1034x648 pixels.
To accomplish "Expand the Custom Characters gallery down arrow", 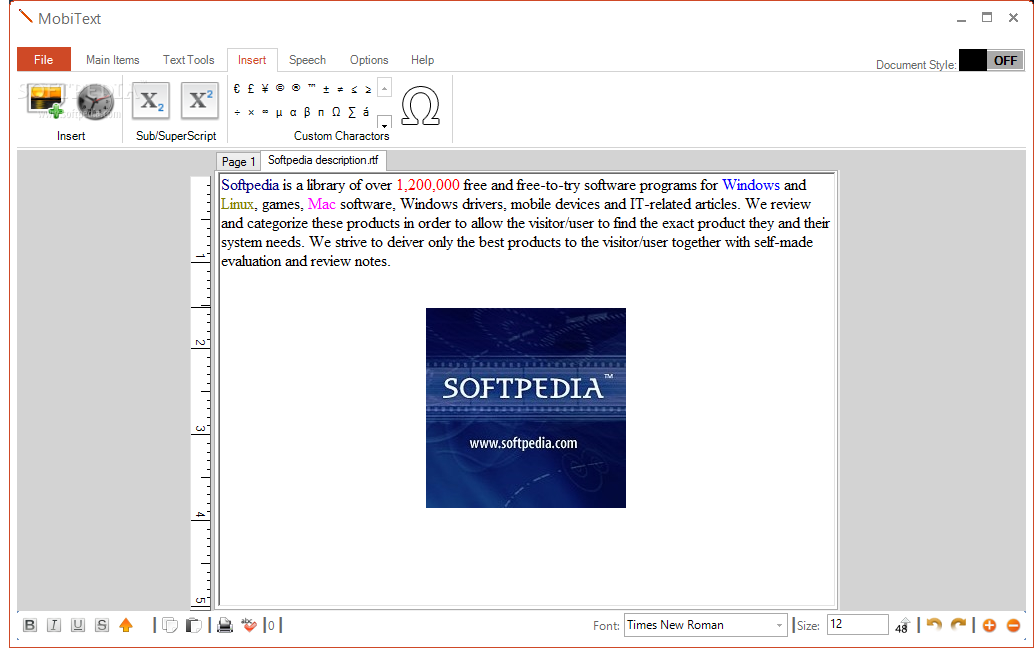I will (384, 123).
